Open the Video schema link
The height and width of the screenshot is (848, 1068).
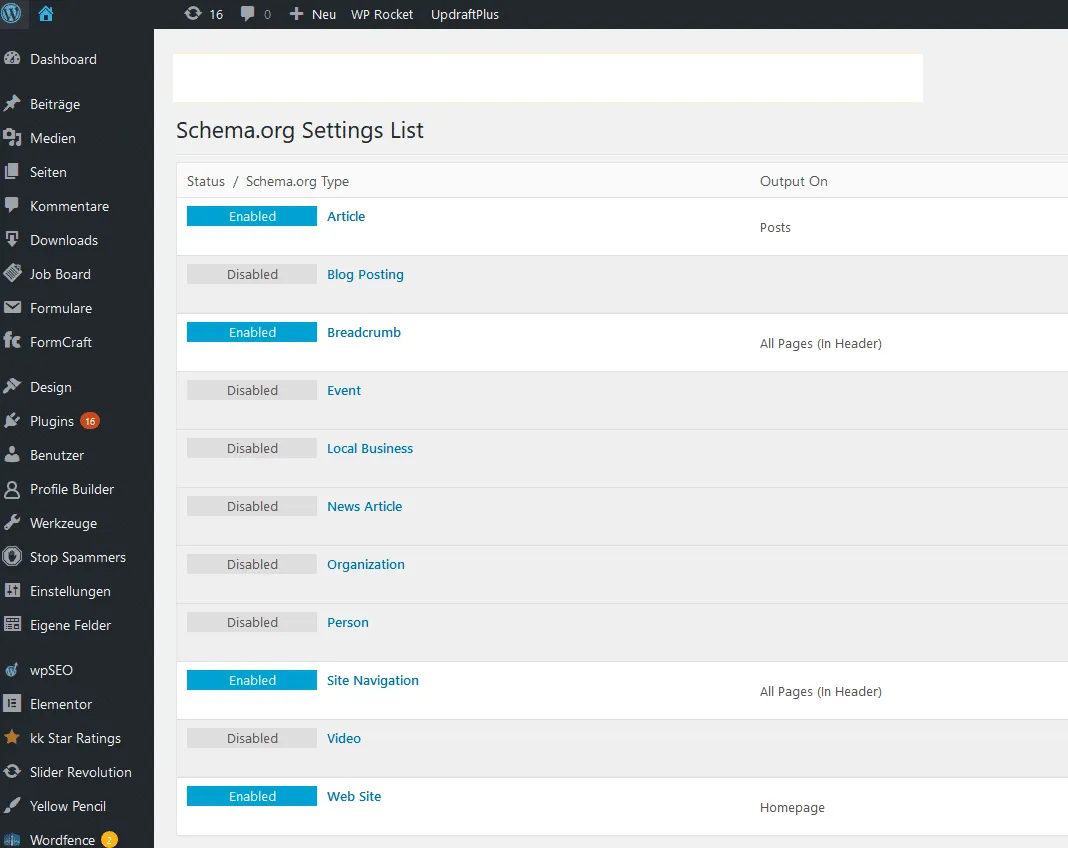point(344,738)
